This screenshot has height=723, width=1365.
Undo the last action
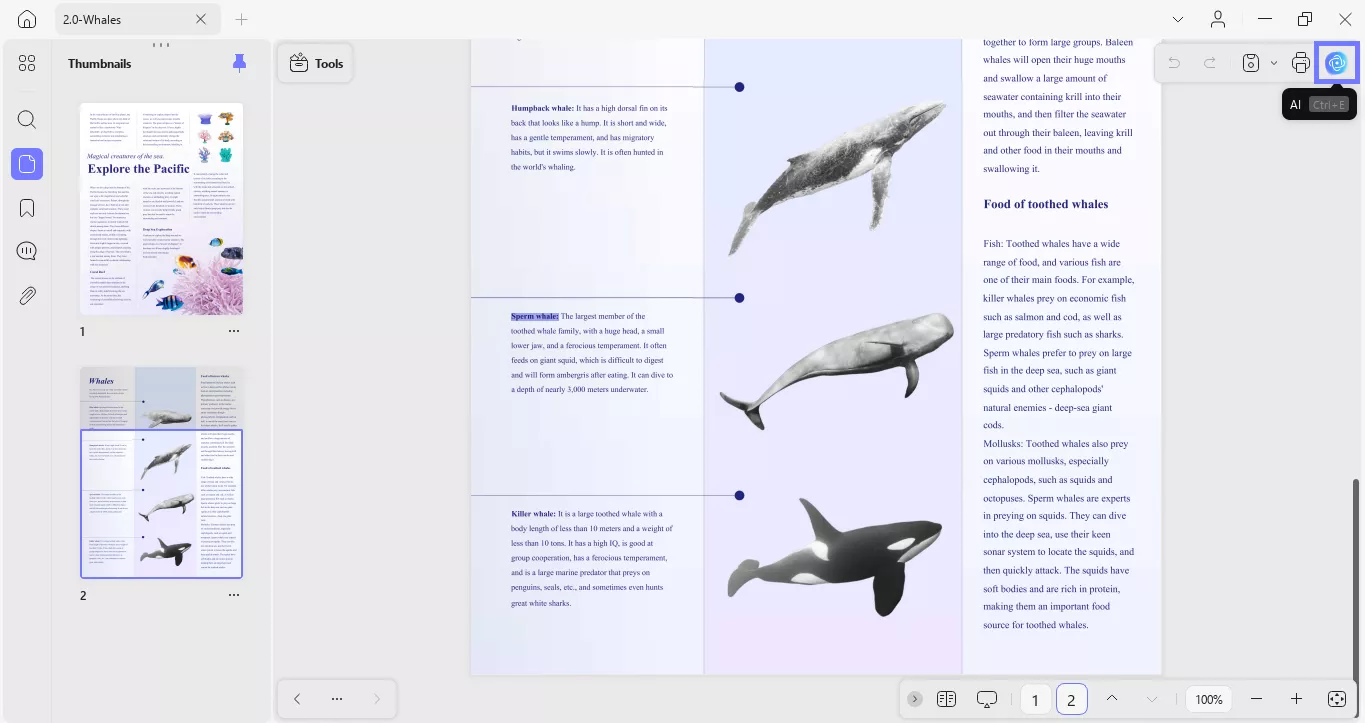click(1174, 63)
